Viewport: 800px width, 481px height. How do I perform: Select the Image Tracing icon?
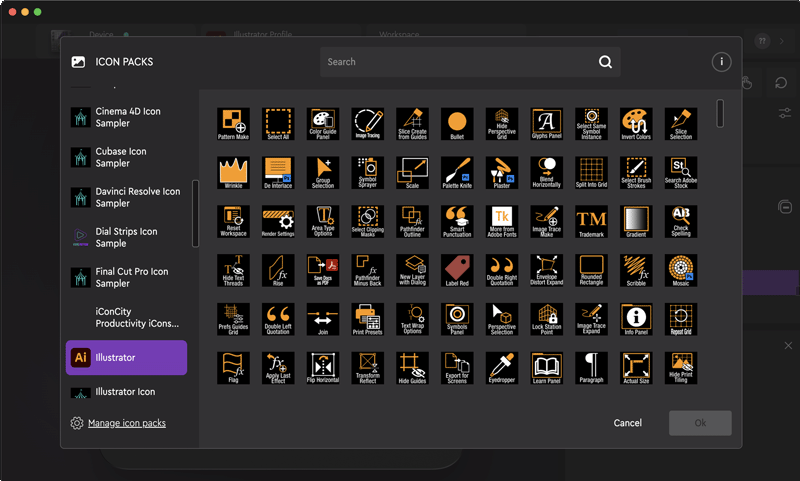point(368,124)
